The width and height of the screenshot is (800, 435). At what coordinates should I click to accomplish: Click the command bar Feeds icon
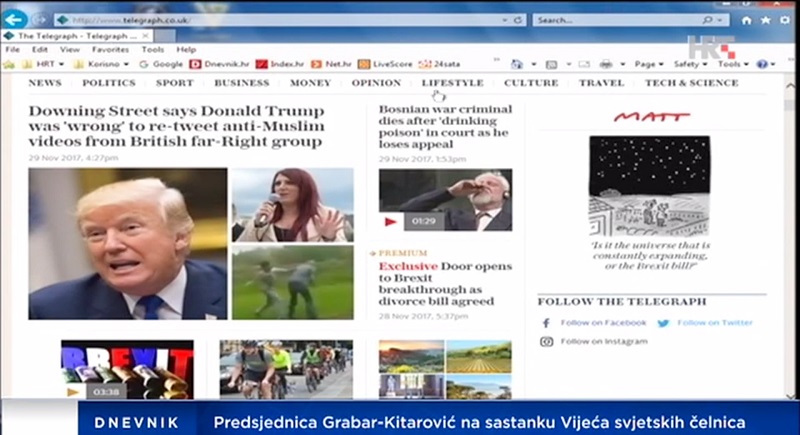(551, 64)
